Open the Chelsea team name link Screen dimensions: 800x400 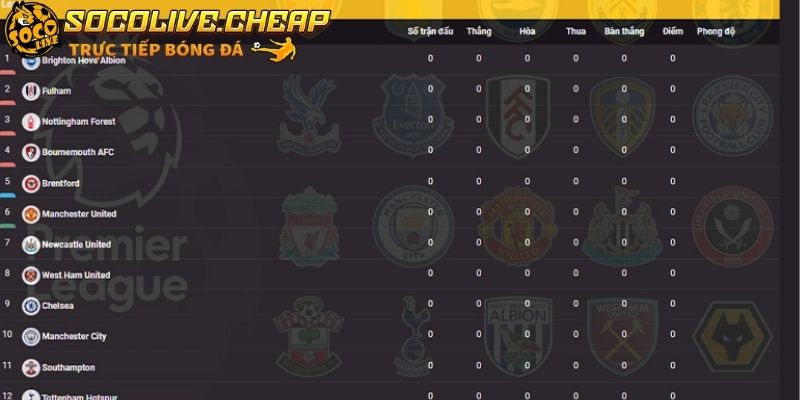(x=58, y=306)
